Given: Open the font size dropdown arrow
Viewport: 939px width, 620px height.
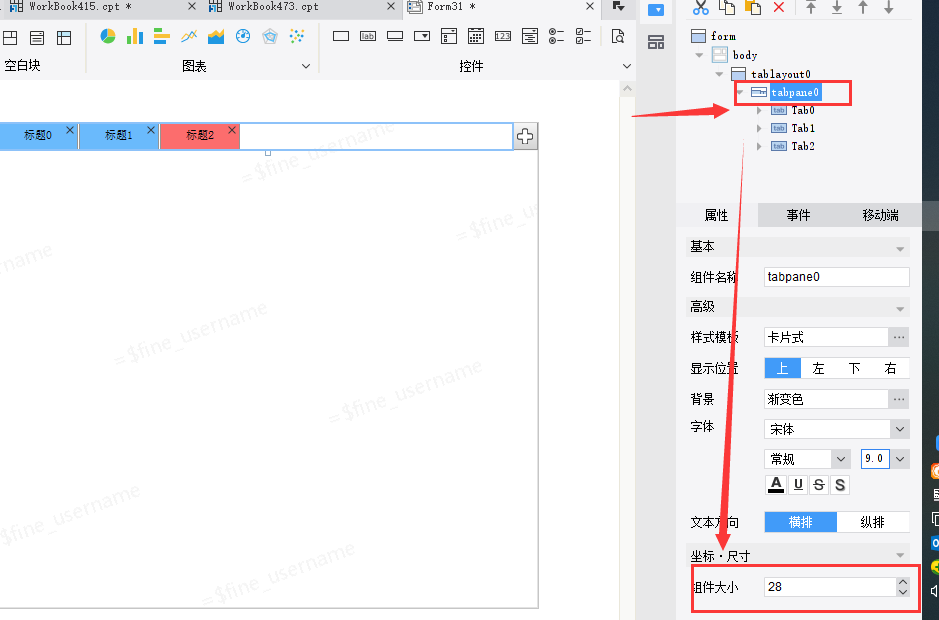Looking at the screenshot, I should point(900,459).
